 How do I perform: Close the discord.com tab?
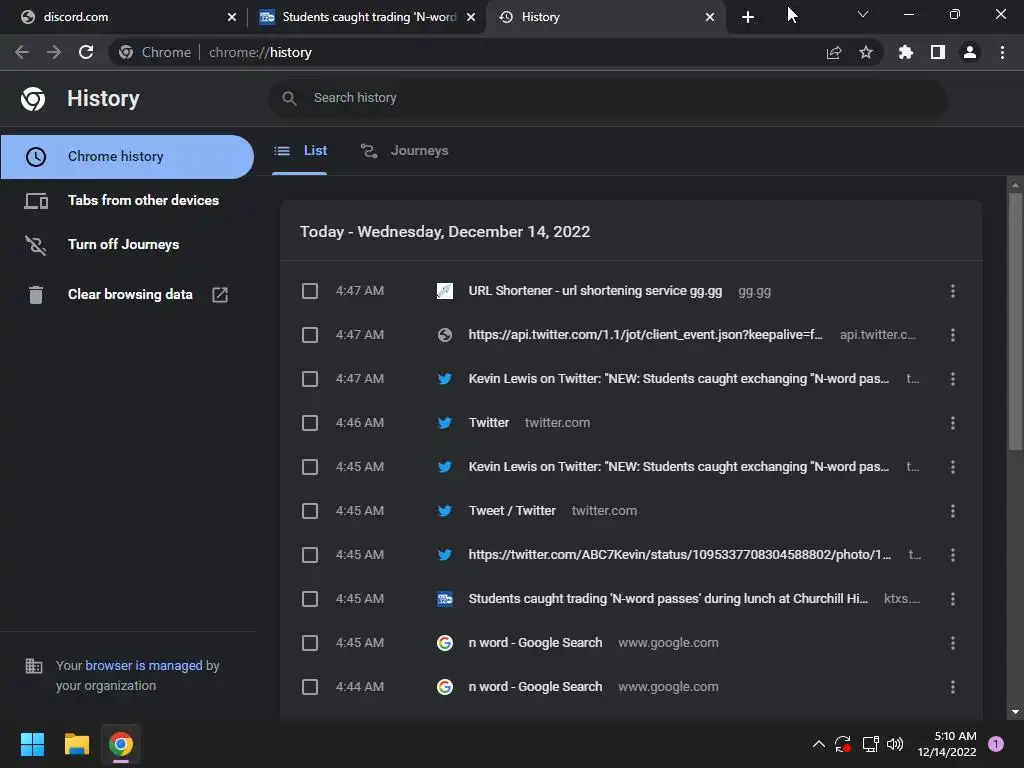click(231, 17)
